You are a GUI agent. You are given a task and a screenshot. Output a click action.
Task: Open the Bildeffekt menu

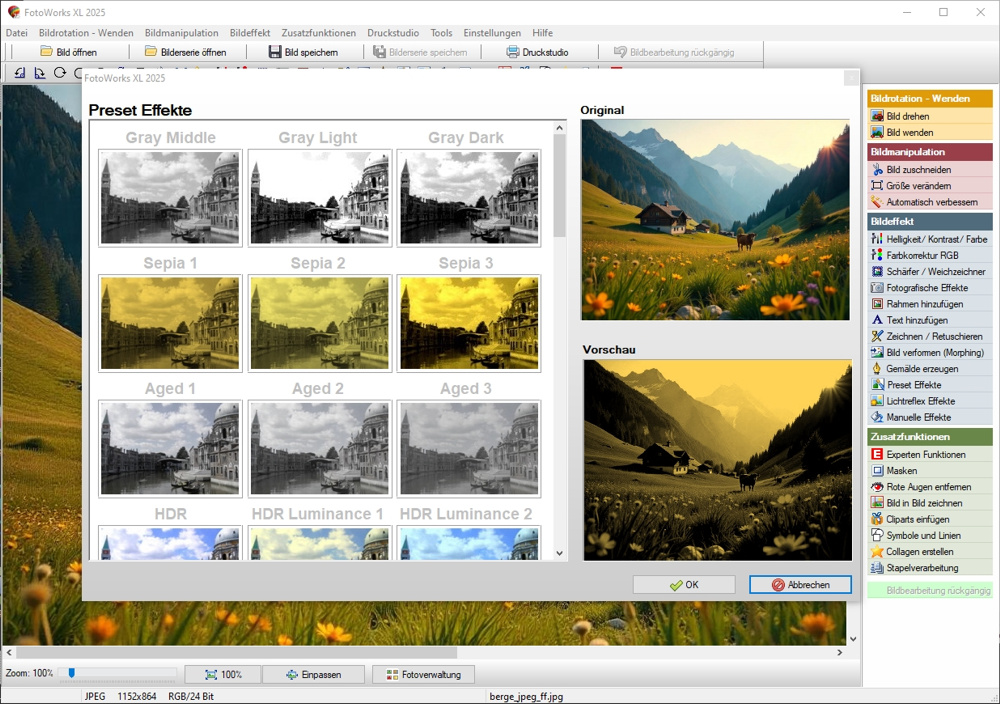point(250,33)
